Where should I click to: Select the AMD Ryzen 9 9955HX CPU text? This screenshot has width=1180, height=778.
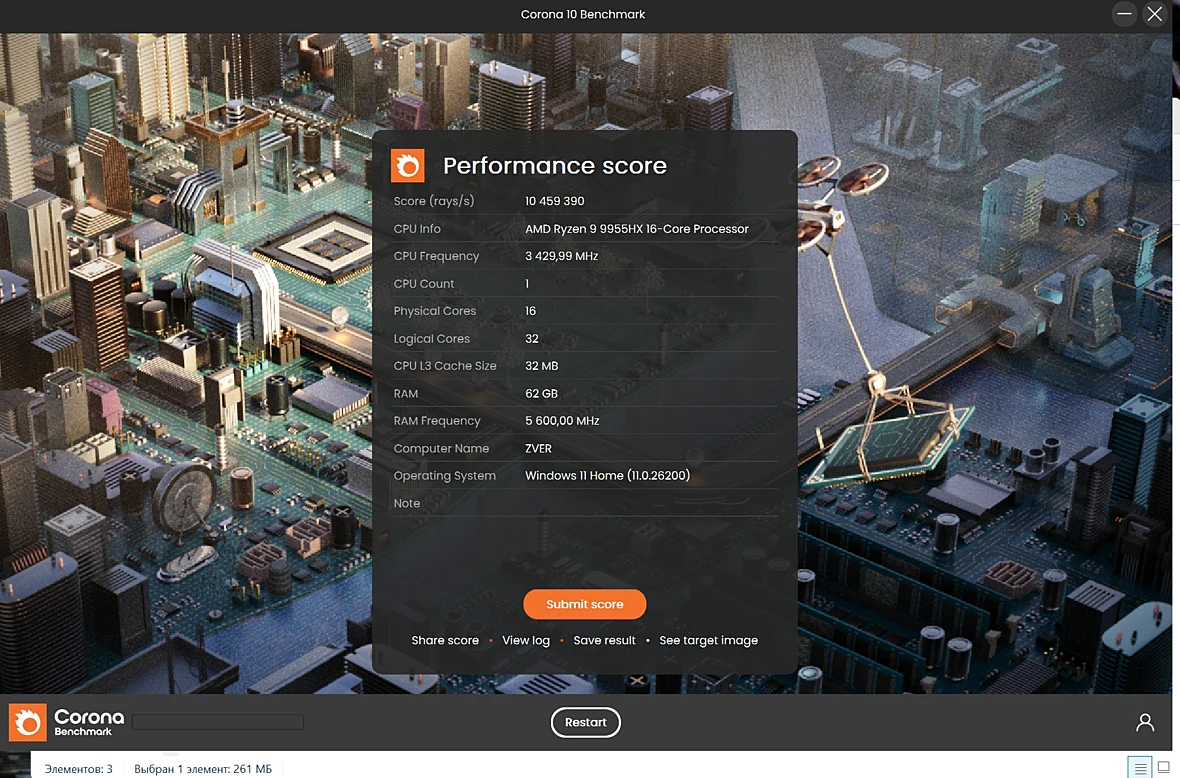tap(637, 229)
